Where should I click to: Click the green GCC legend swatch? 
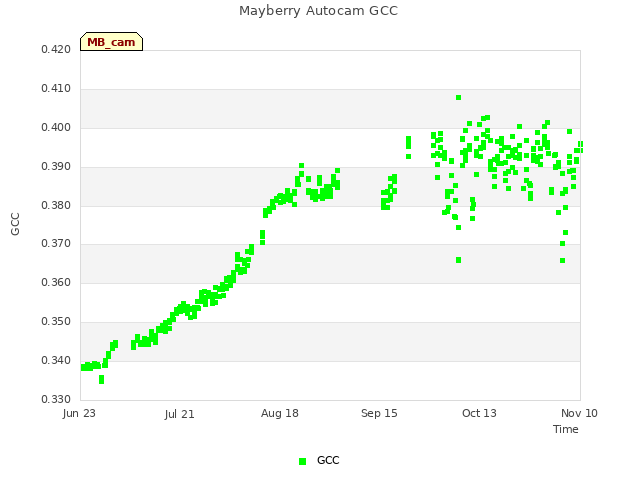[x=302, y=461]
